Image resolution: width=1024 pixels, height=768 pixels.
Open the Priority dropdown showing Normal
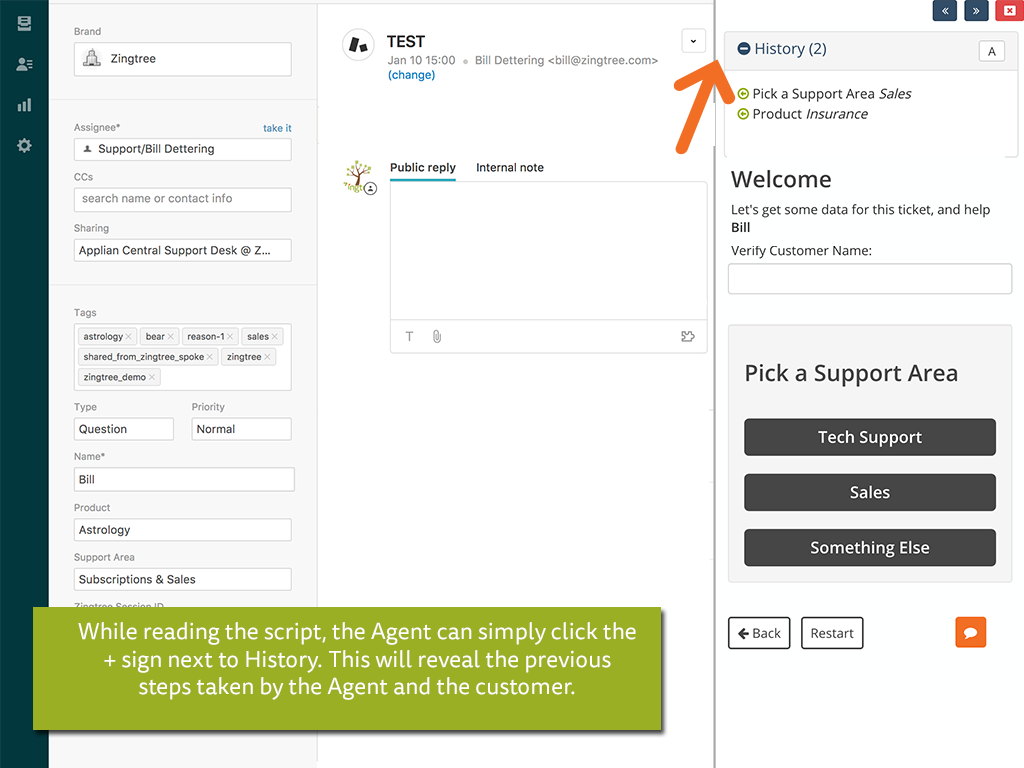click(241, 429)
